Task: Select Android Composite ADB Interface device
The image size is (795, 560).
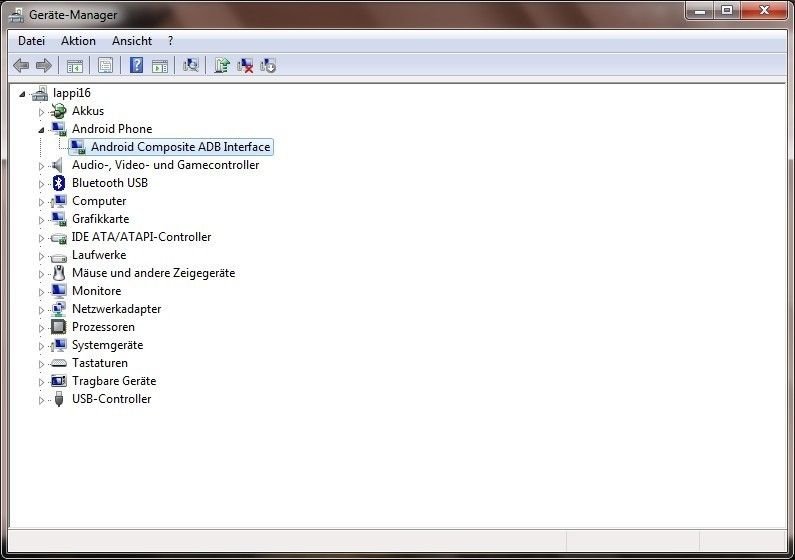Action: (171, 147)
